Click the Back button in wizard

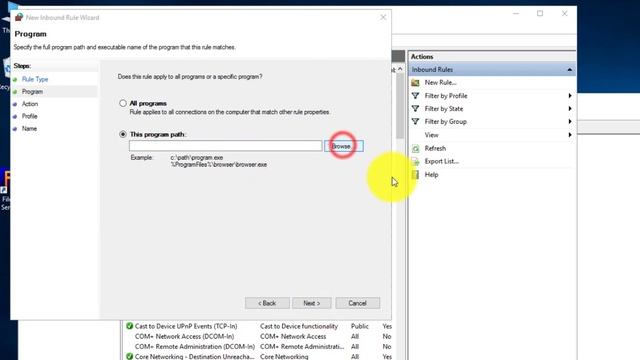267,303
